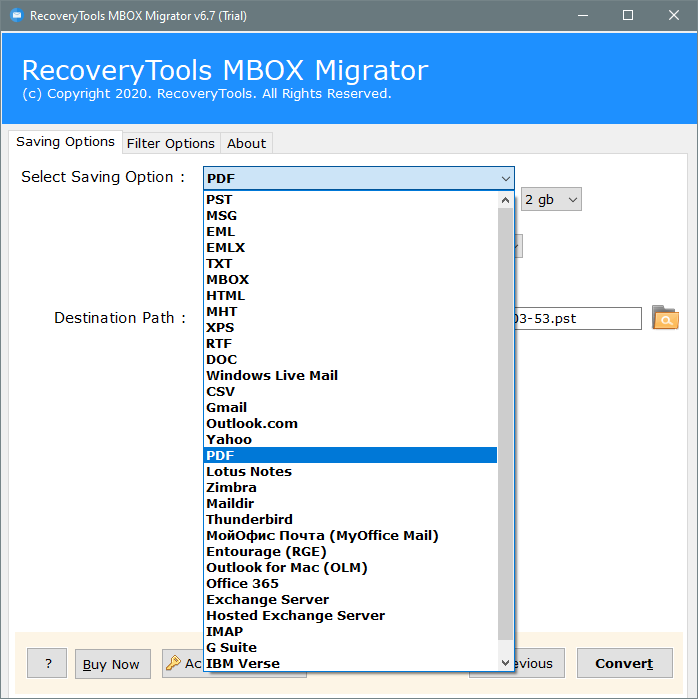Select IMAP from the list
The width and height of the screenshot is (698, 699).
point(351,632)
